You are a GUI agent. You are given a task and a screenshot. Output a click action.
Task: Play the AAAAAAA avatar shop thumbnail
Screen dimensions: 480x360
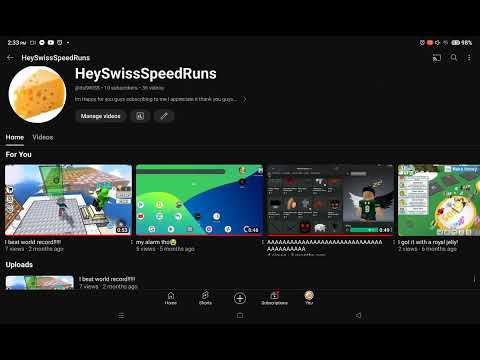point(330,200)
